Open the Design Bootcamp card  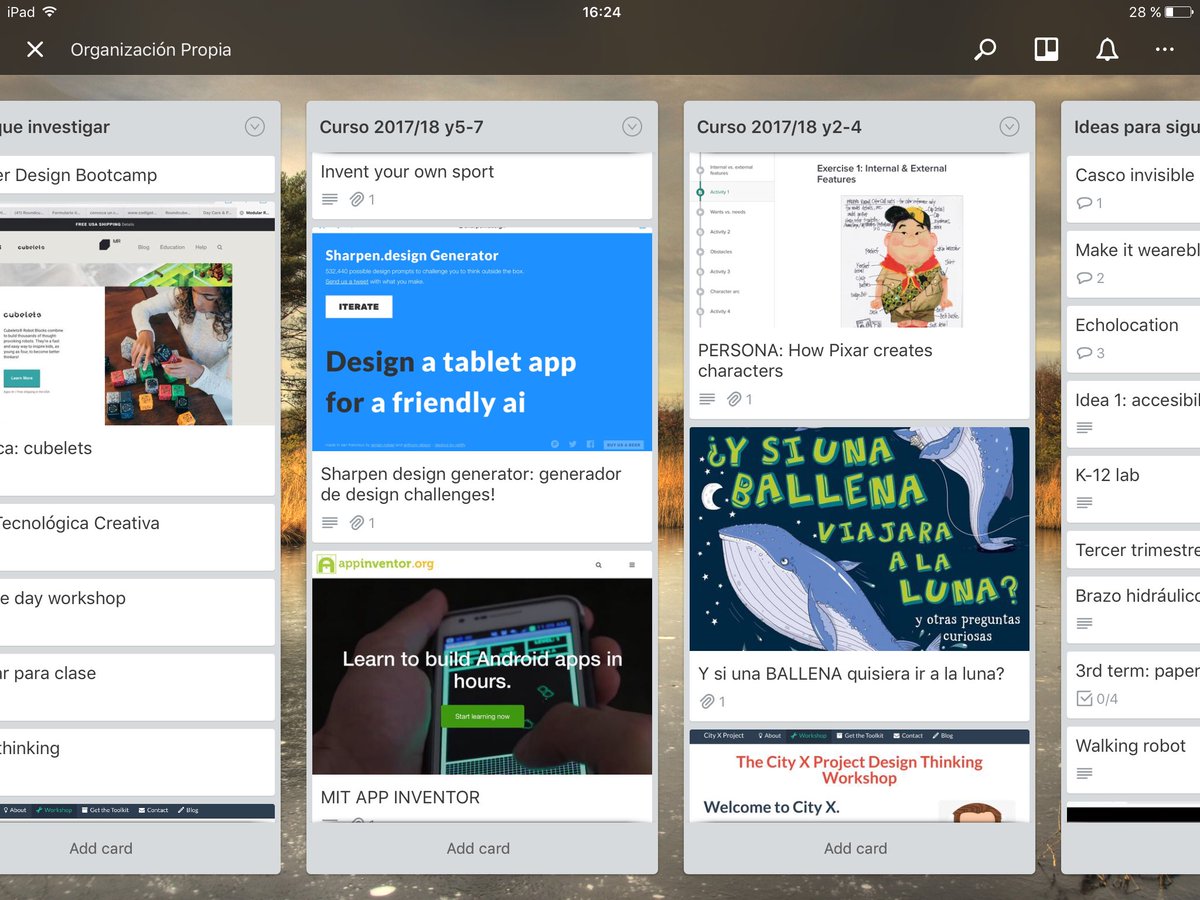tap(137, 175)
